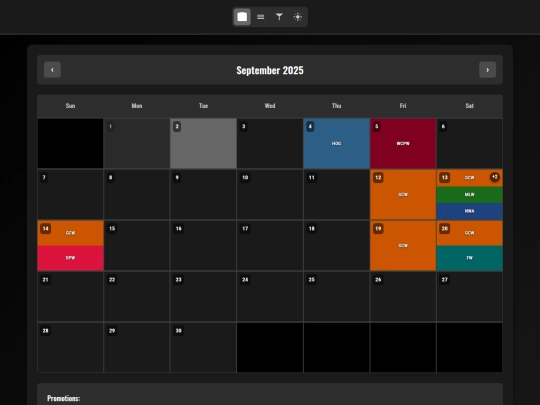The height and width of the screenshot is (405, 540).
Task: Select the September 23 day cell
Action: (x=203, y=297)
